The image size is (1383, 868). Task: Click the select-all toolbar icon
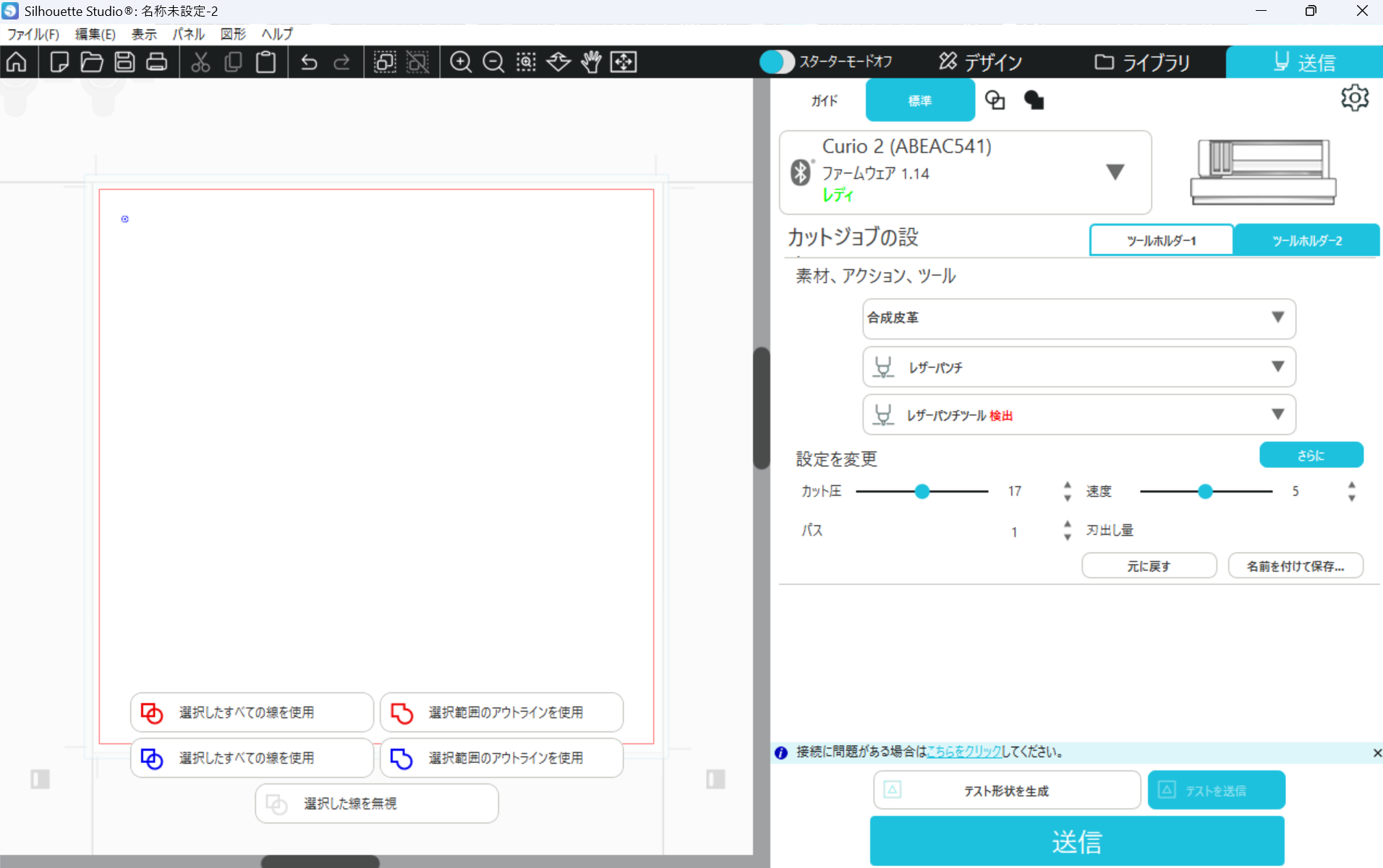[x=385, y=62]
